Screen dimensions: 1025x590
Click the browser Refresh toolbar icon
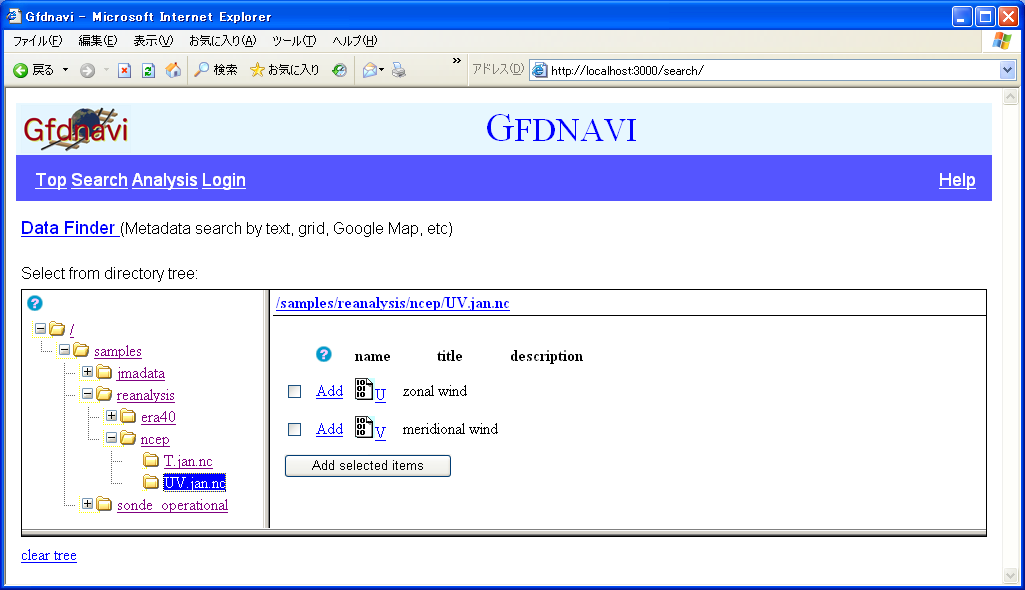coord(148,70)
